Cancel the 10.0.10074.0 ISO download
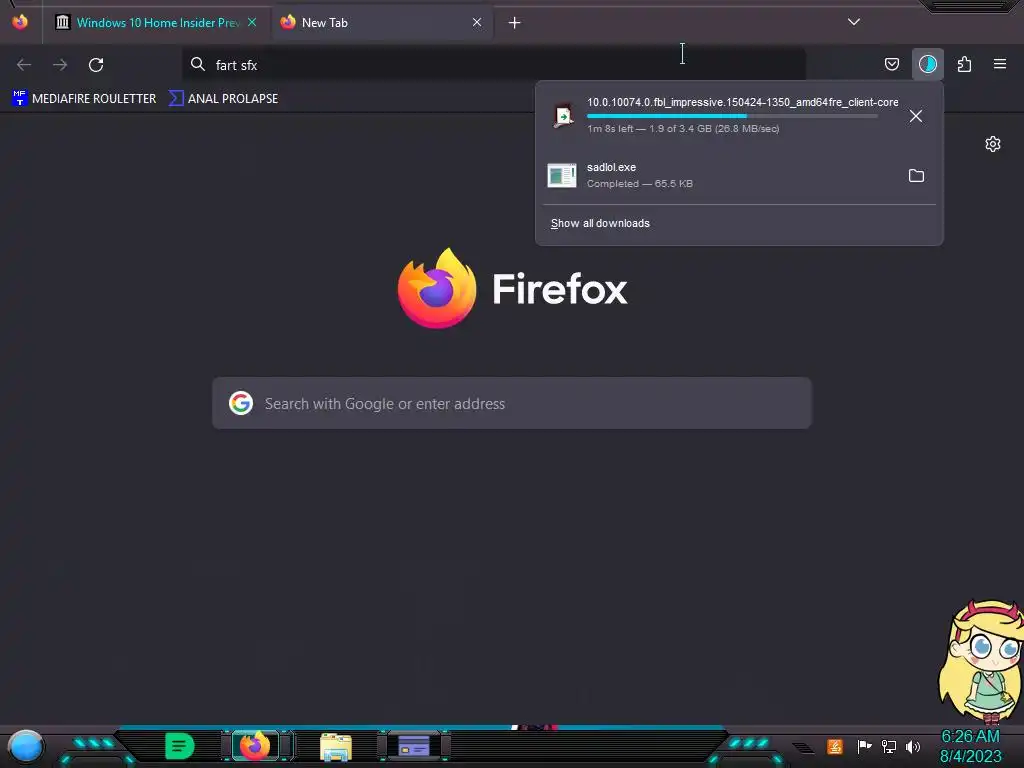The image size is (1024, 768). tap(916, 116)
